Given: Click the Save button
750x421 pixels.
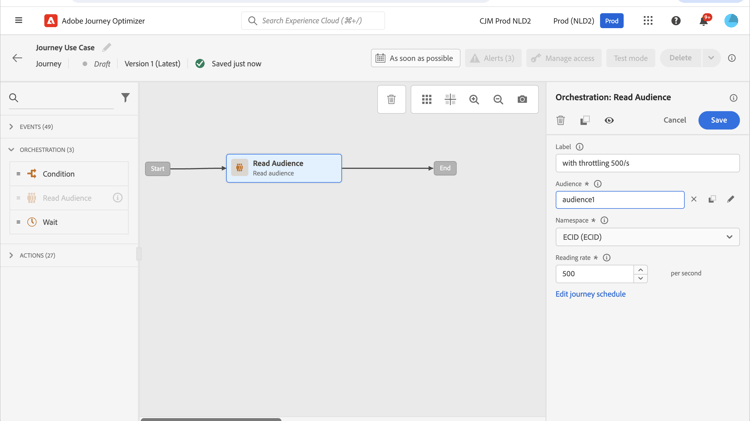Looking at the screenshot, I should coord(718,120).
